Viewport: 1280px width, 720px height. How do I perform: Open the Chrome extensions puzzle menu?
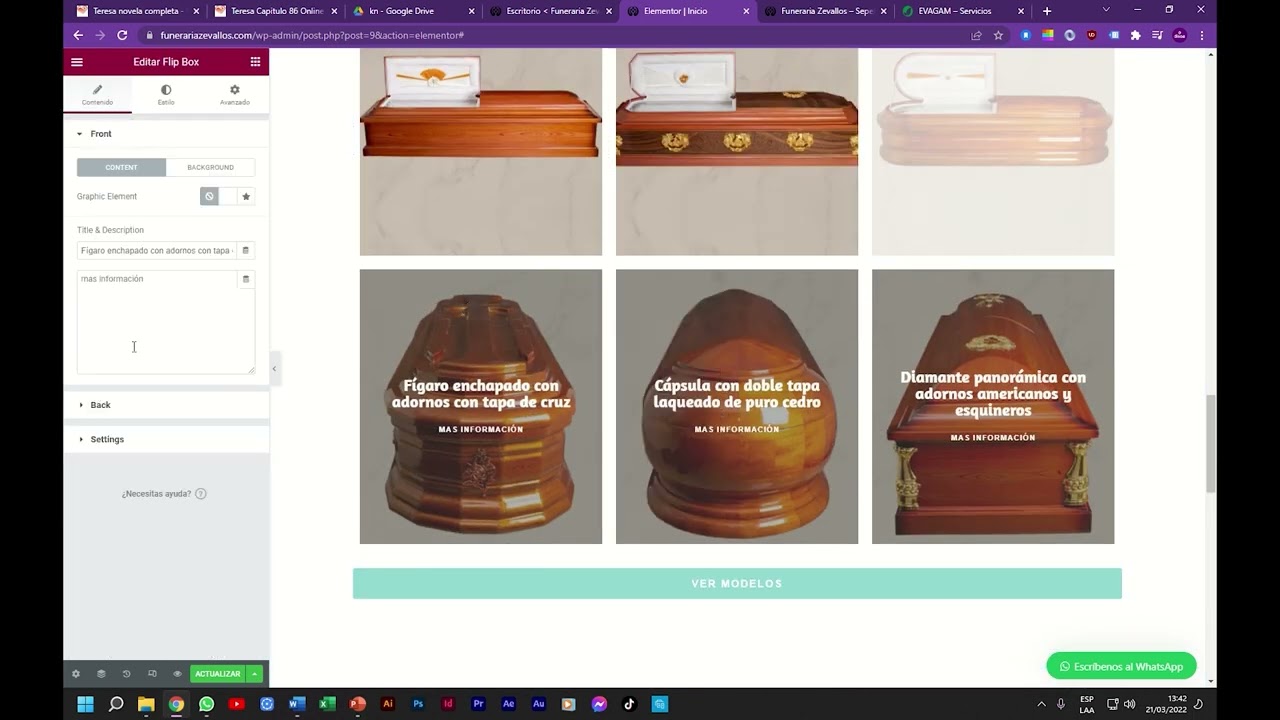pyautogui.click(x=1135, y=35)
